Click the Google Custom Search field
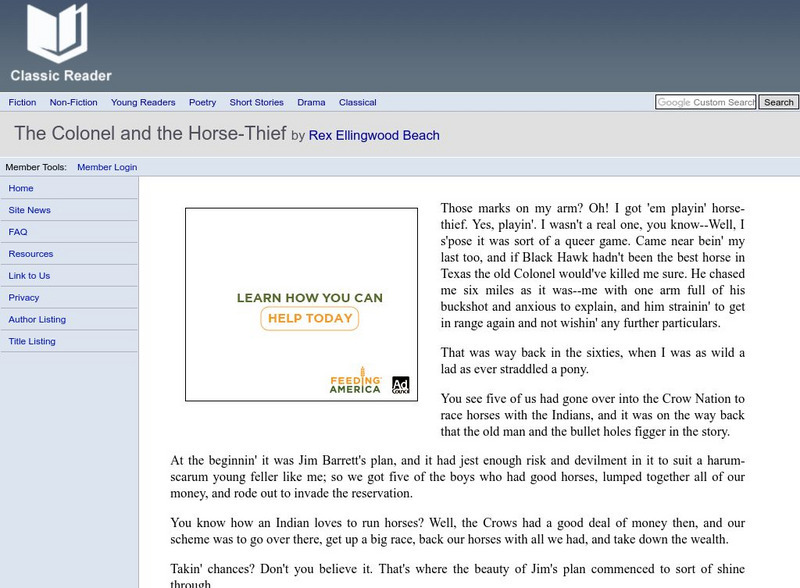This screenshot has width=800, height=588. click(x=706, y=102)
